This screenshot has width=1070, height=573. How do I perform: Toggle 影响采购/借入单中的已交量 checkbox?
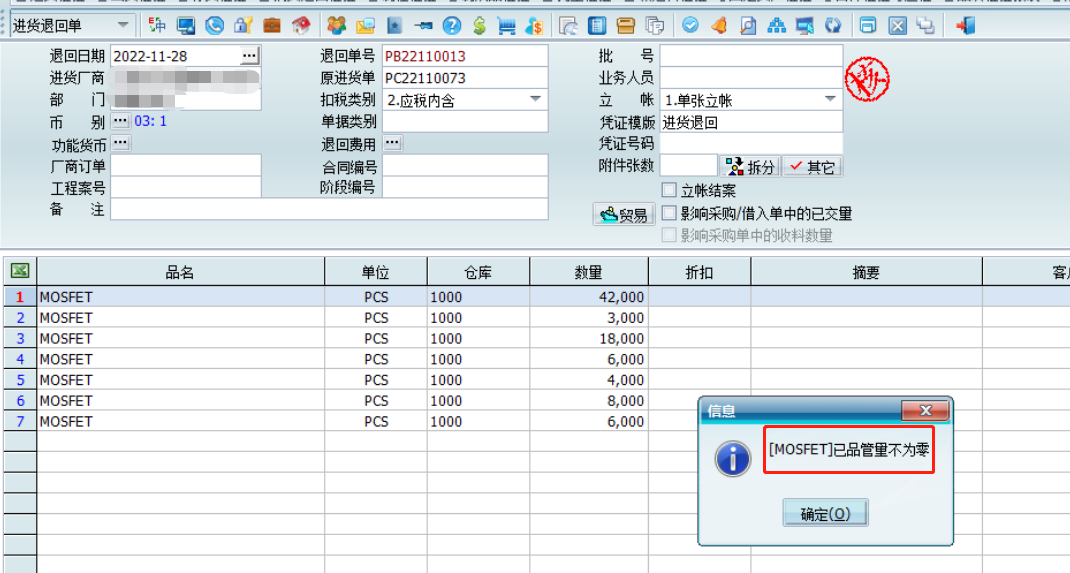(x=669, y=213)
